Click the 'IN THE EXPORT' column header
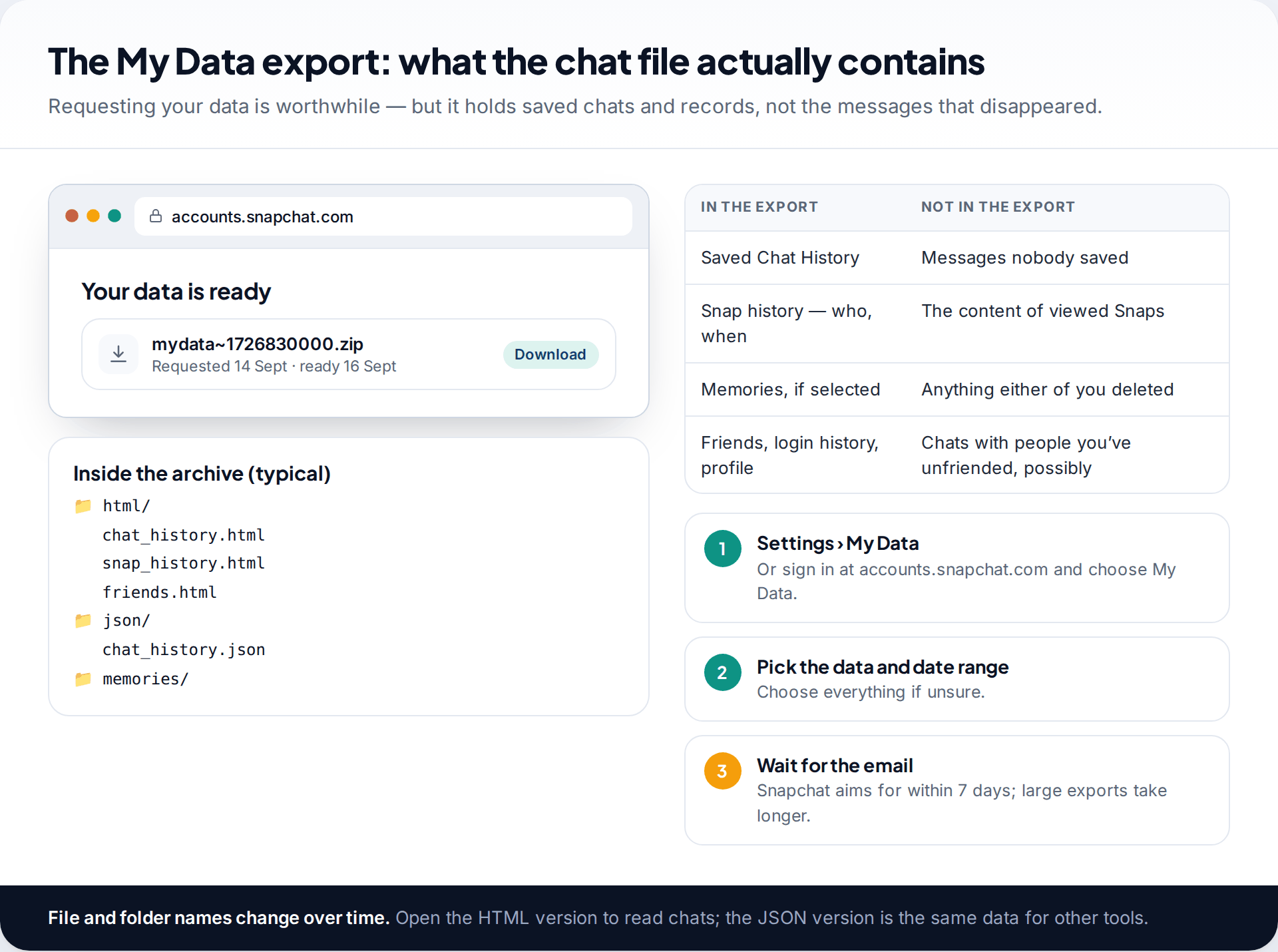Viewport: 1278px width, 952px height. click(x=759, y=207)
